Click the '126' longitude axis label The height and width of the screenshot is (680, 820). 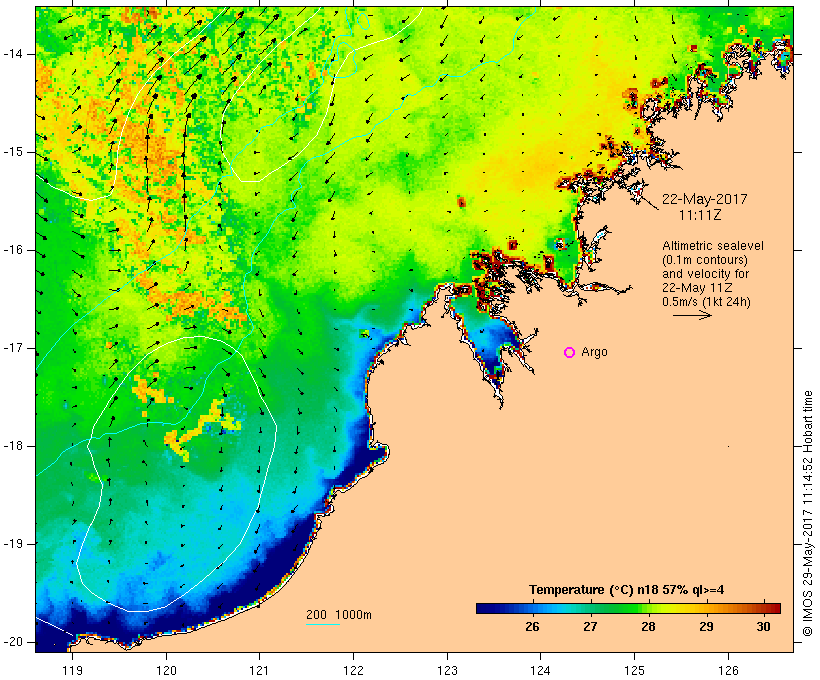728,670
